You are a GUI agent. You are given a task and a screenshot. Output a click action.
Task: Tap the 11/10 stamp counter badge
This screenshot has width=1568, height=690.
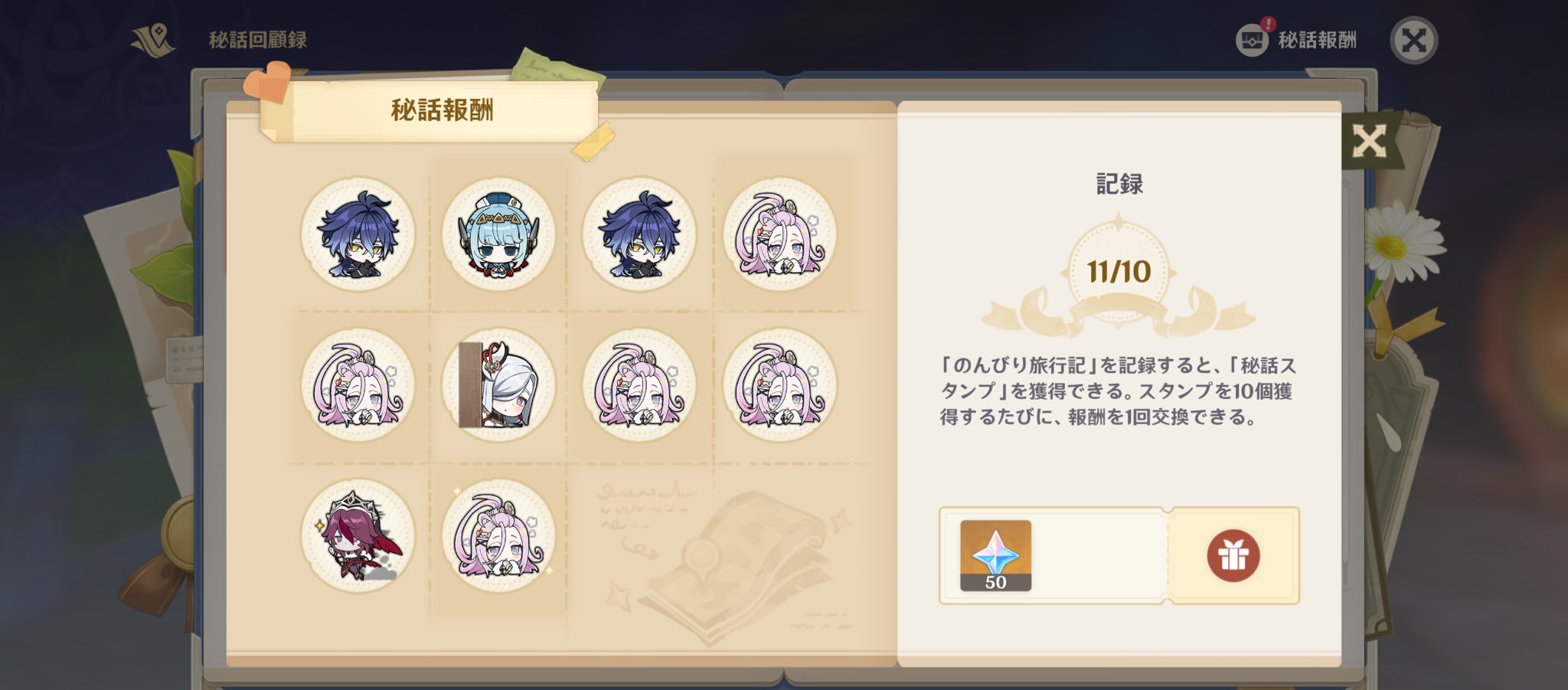1119,272
